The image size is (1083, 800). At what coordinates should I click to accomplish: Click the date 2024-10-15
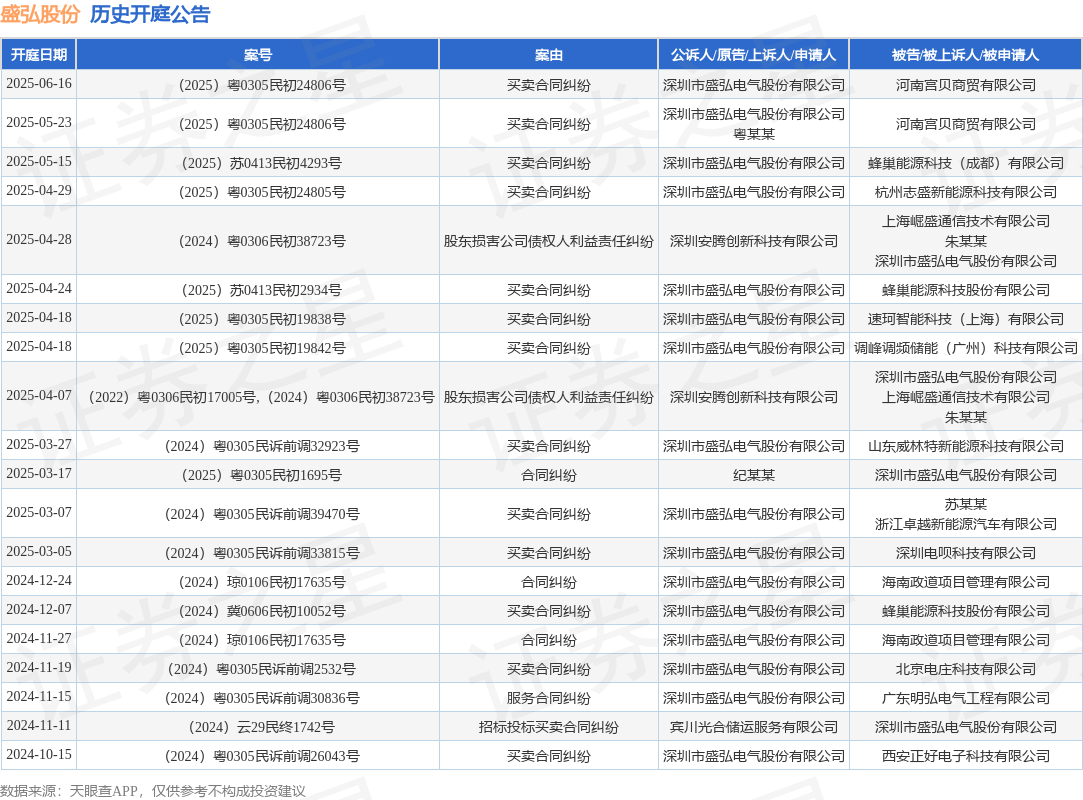[x=39, y=754]
